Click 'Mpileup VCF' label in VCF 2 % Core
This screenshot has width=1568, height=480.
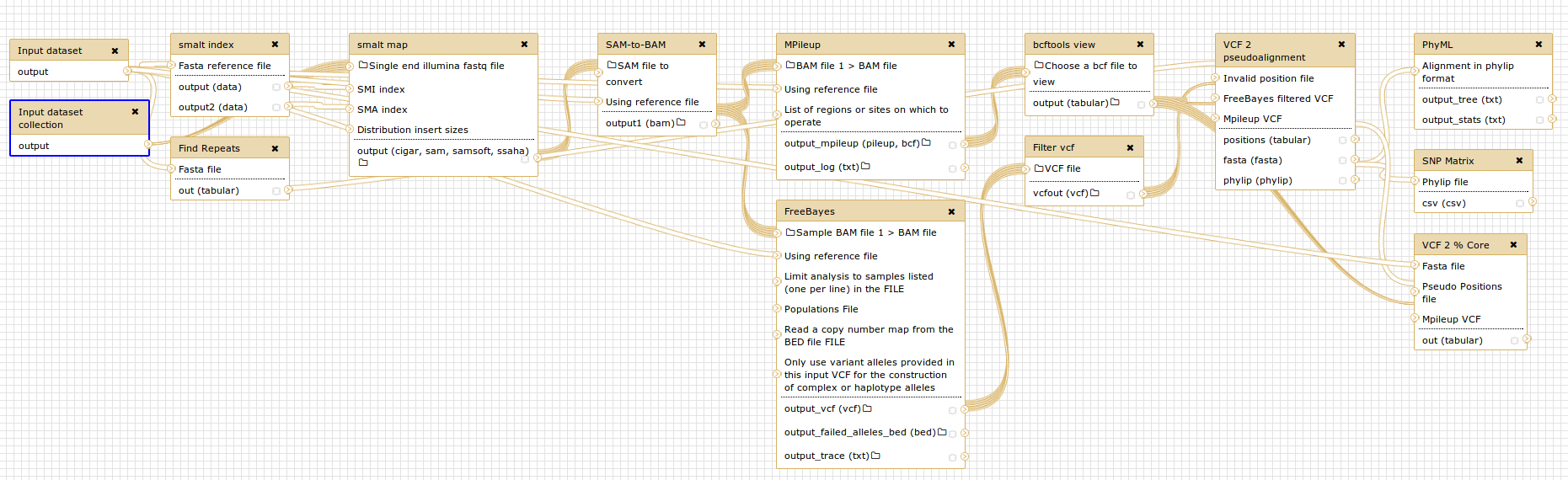coord(1451,319)
